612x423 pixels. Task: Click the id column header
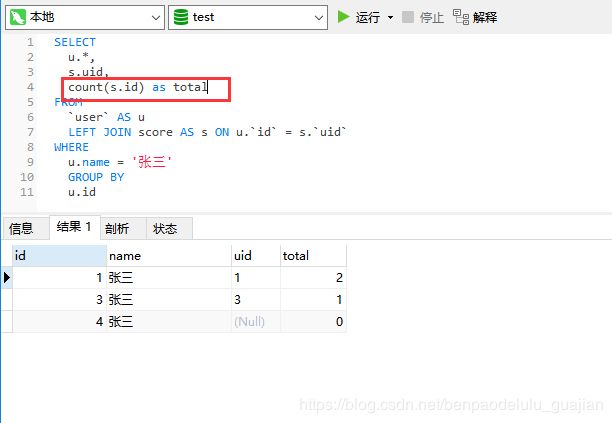point(59,256)
